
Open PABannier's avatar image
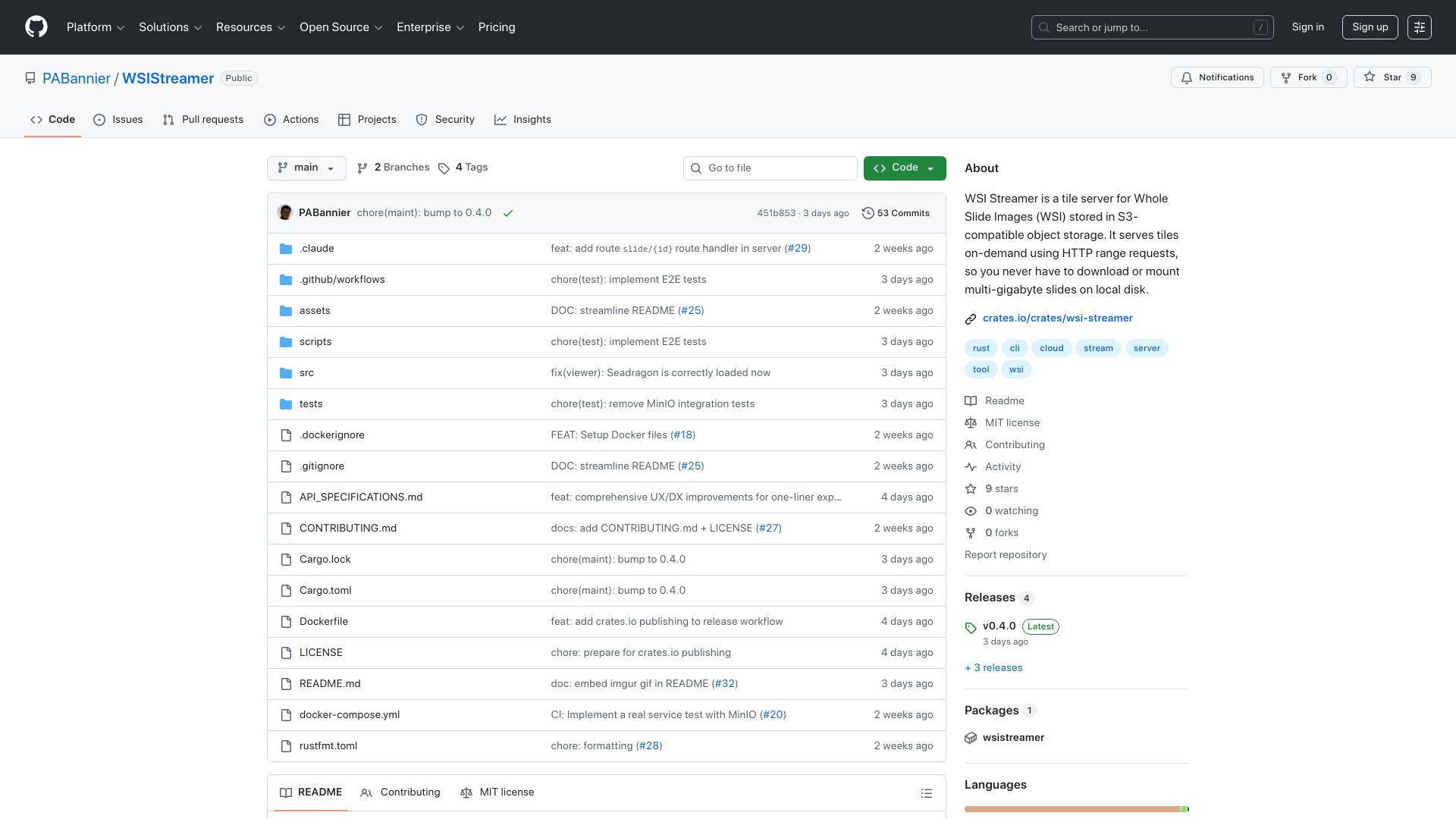(x=285, y=212)
